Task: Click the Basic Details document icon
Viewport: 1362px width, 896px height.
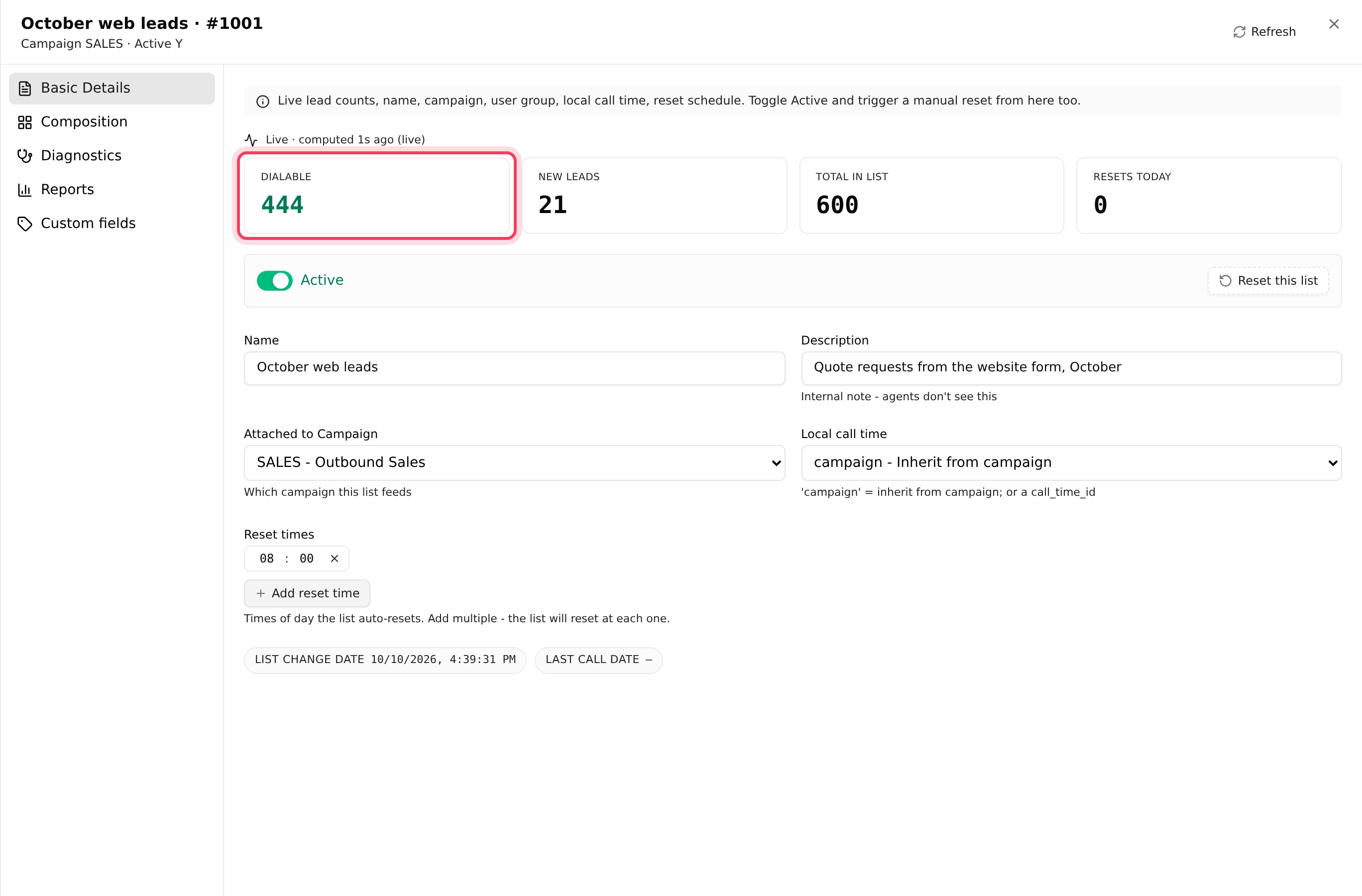Action: click(x=24, y=88)
